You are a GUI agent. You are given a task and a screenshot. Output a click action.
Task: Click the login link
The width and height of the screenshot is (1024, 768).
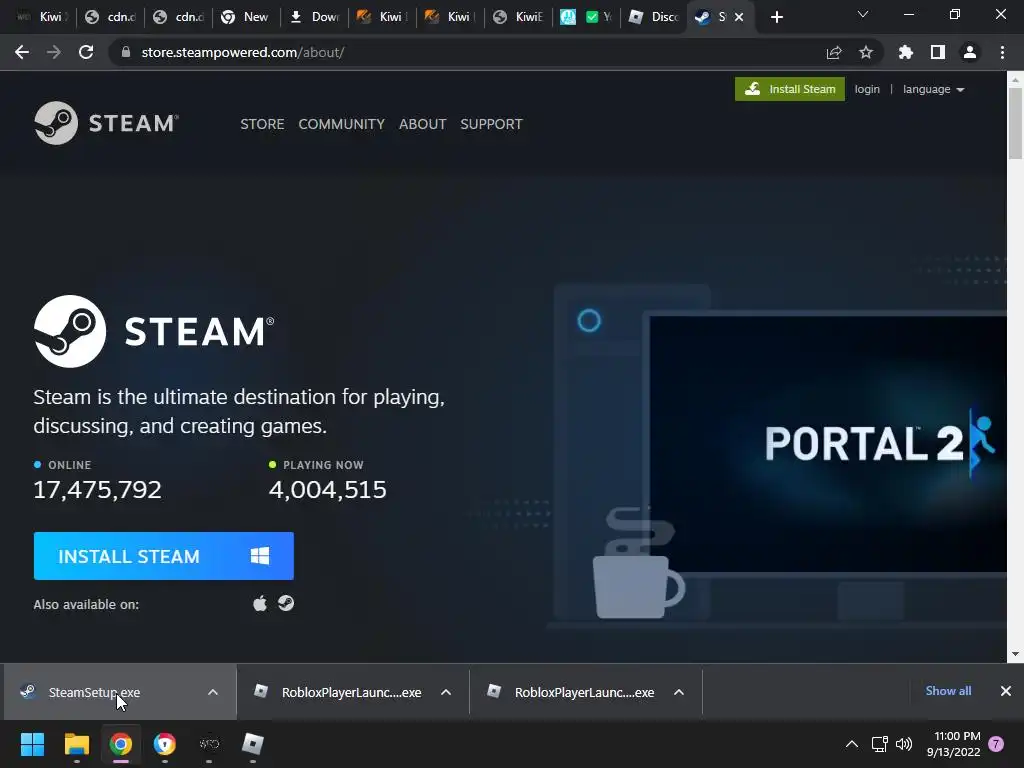[867, 89]
